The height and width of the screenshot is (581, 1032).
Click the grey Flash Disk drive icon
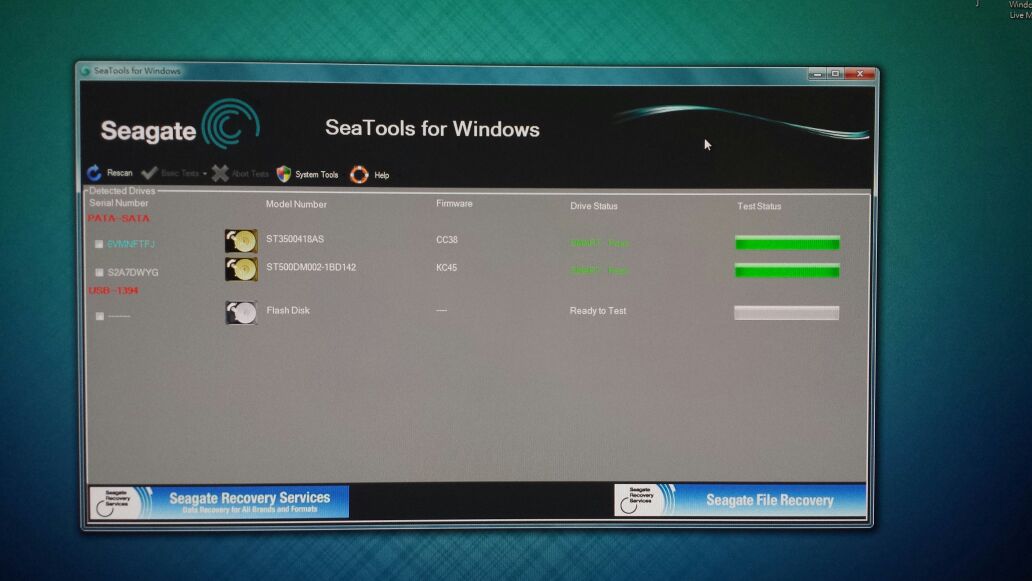(241, 312)
